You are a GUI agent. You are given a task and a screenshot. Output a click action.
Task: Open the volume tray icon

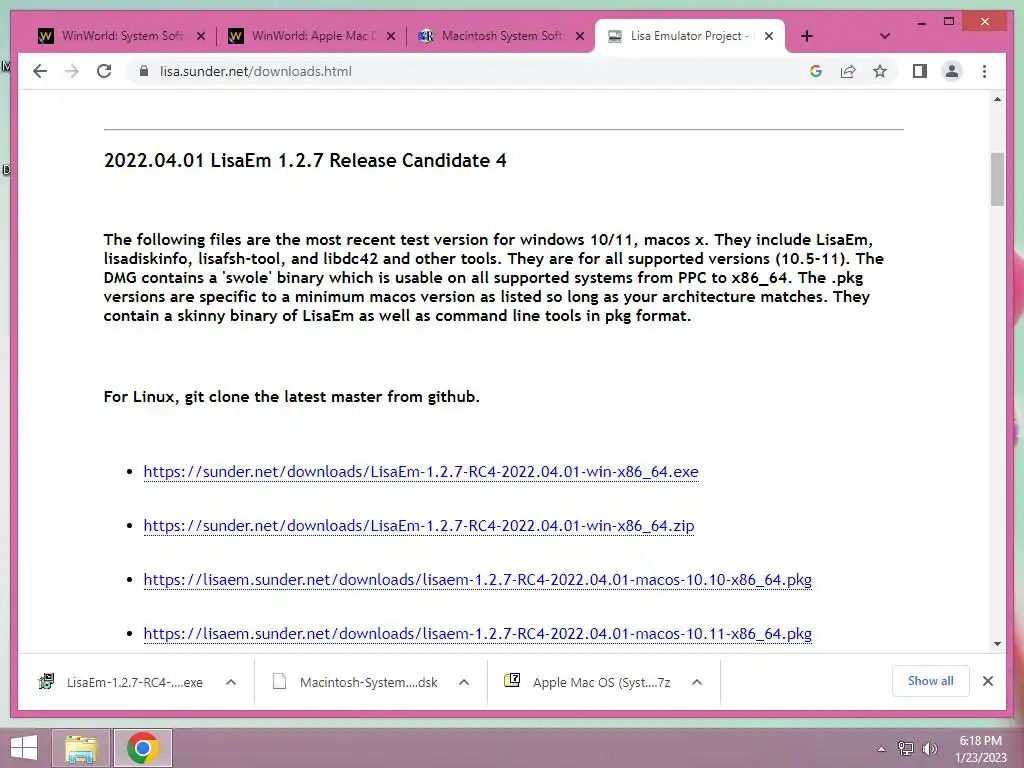[929, 749]
